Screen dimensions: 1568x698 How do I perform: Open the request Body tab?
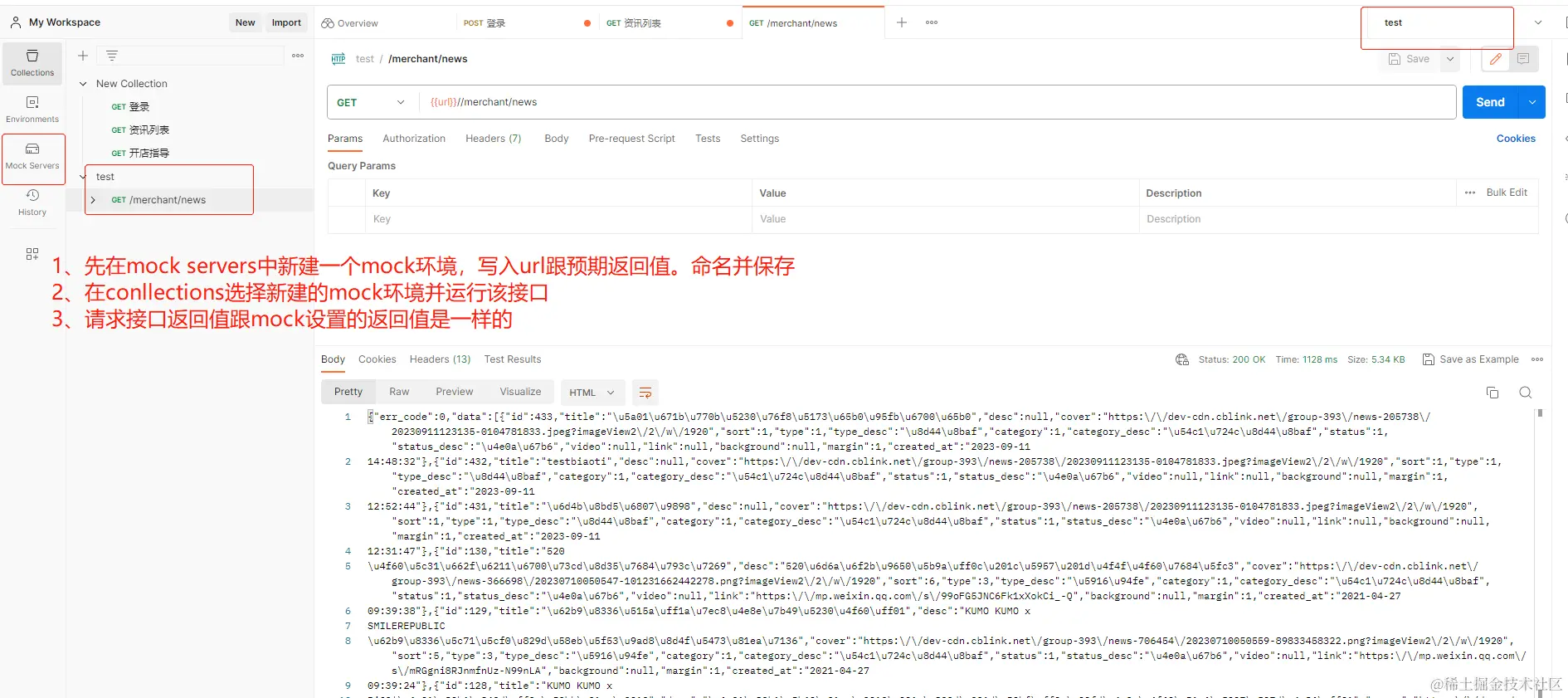[557, 139]
